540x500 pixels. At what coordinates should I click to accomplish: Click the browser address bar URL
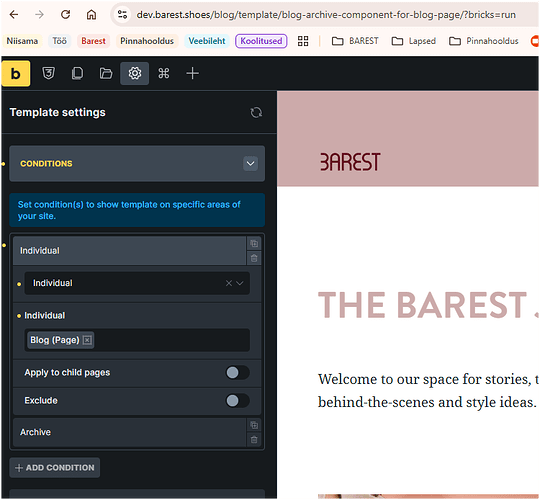tap(326, 15)
